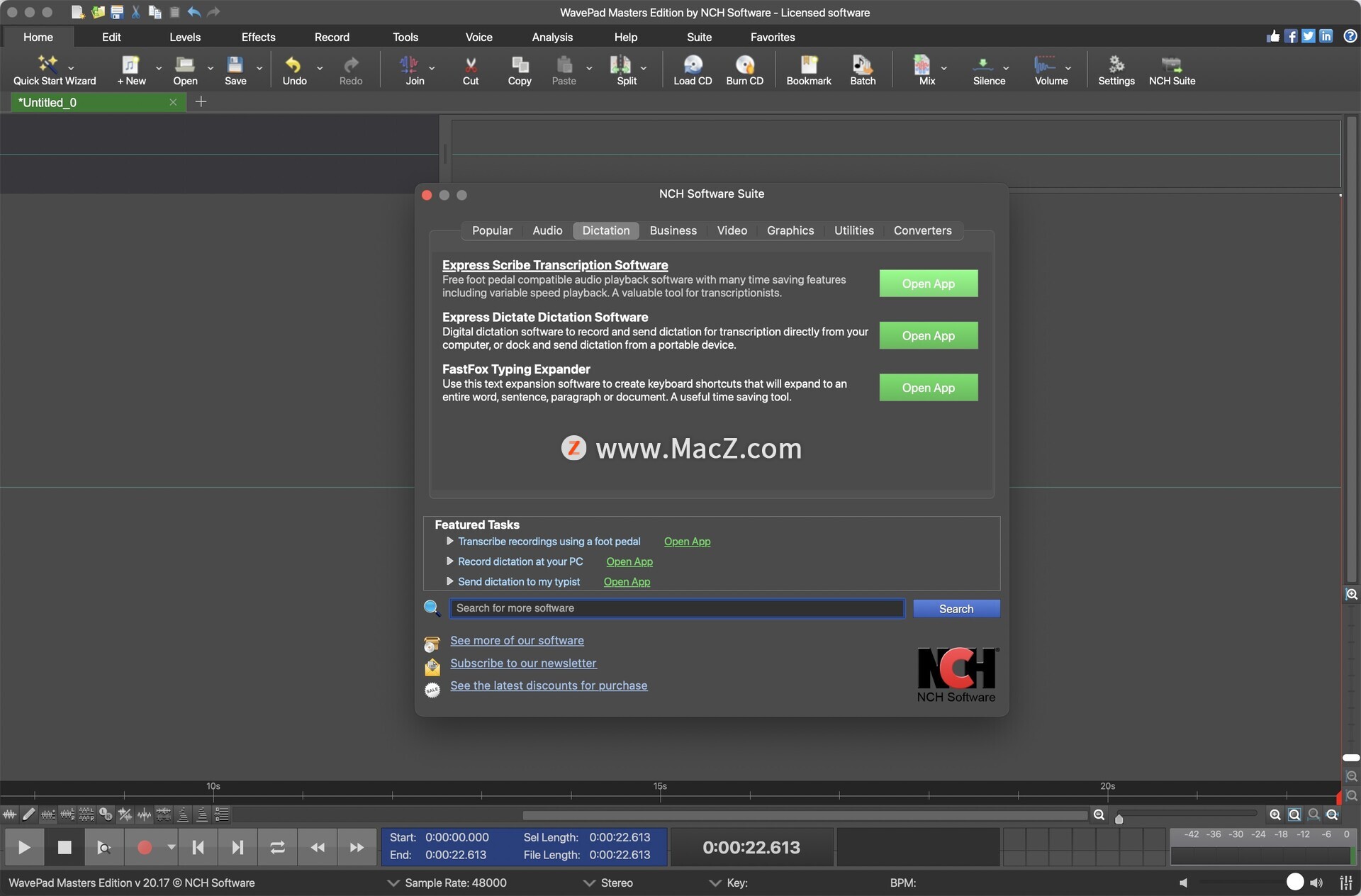
Task: Click the NCH Suite toolbar icon
Action: [1172, 71]
